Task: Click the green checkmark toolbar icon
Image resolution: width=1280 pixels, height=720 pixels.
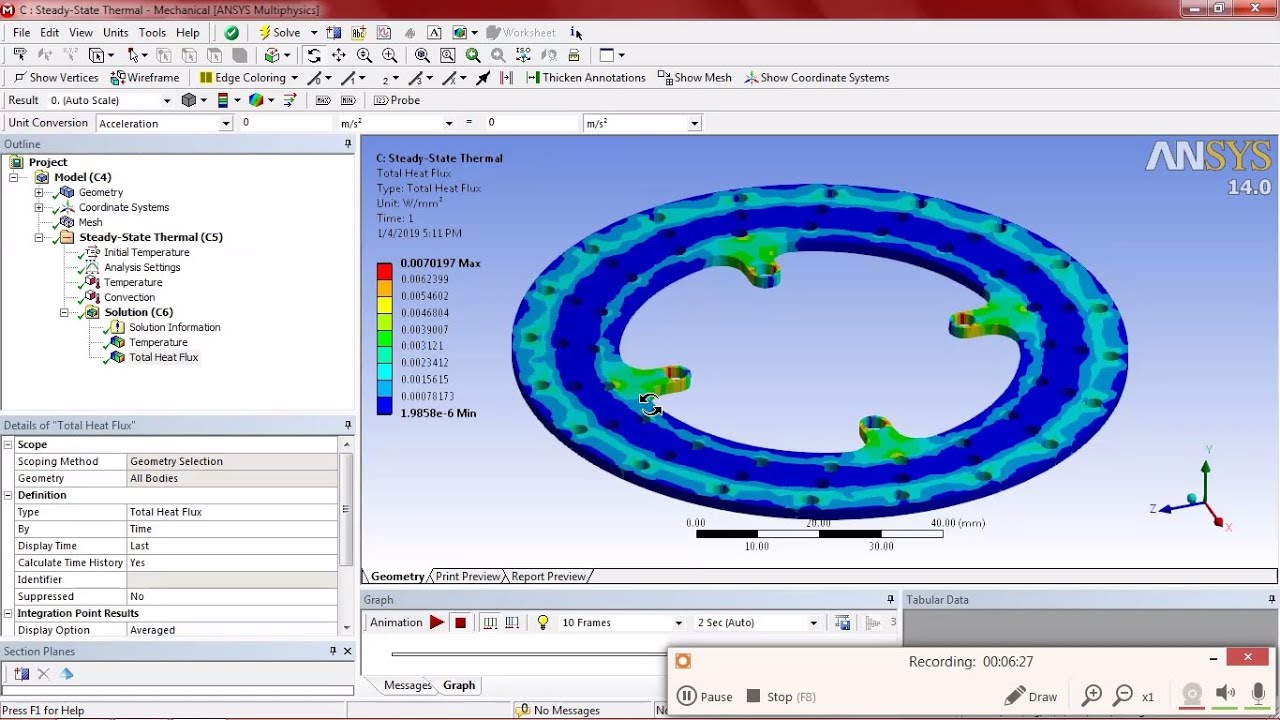Action: point(231,33)
